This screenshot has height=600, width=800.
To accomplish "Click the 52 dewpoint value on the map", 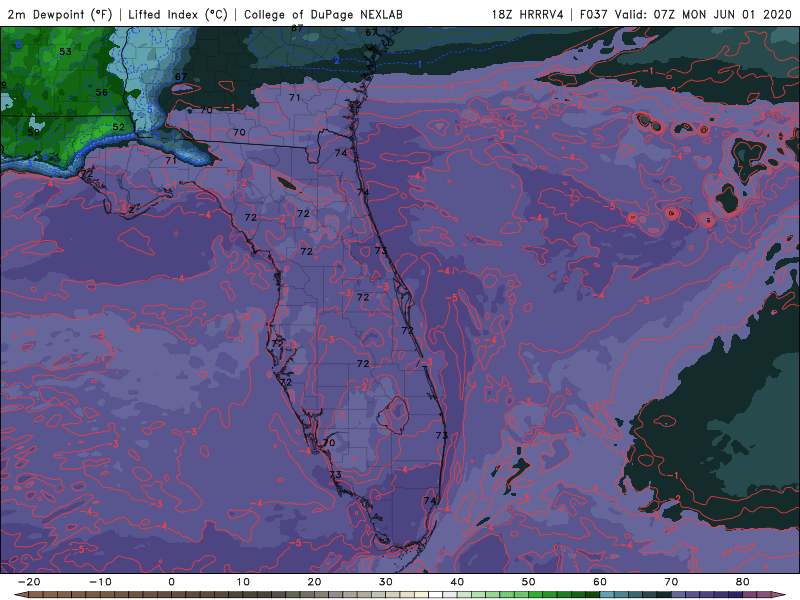I will 118,127.
